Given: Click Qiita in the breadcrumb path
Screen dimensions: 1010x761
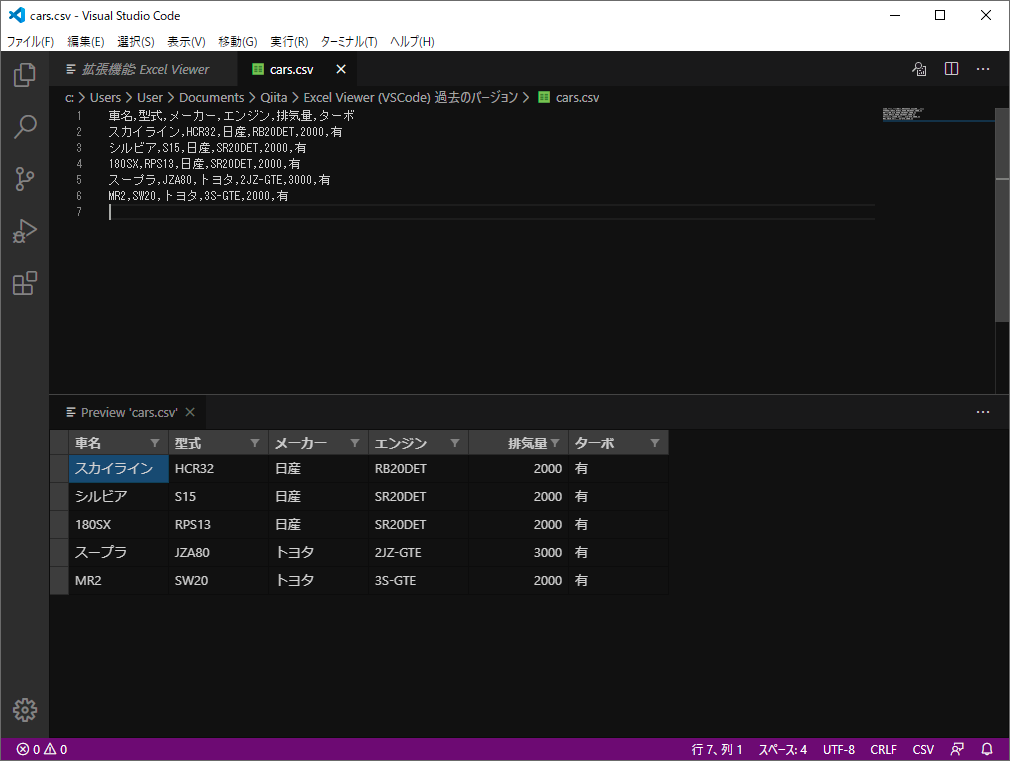Looking at the screenshot, I should [274, 97].
